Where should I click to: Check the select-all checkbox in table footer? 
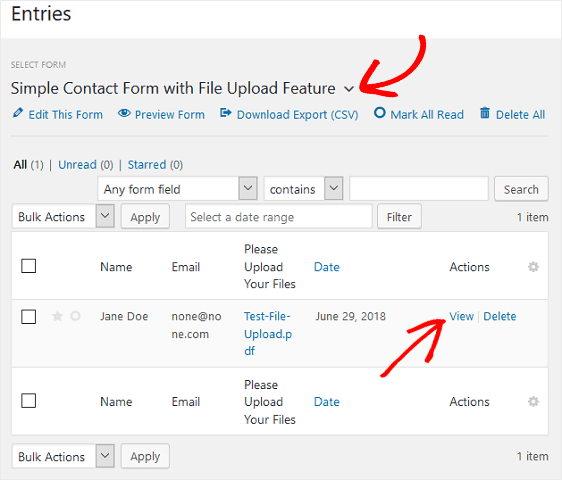[28, 401]
